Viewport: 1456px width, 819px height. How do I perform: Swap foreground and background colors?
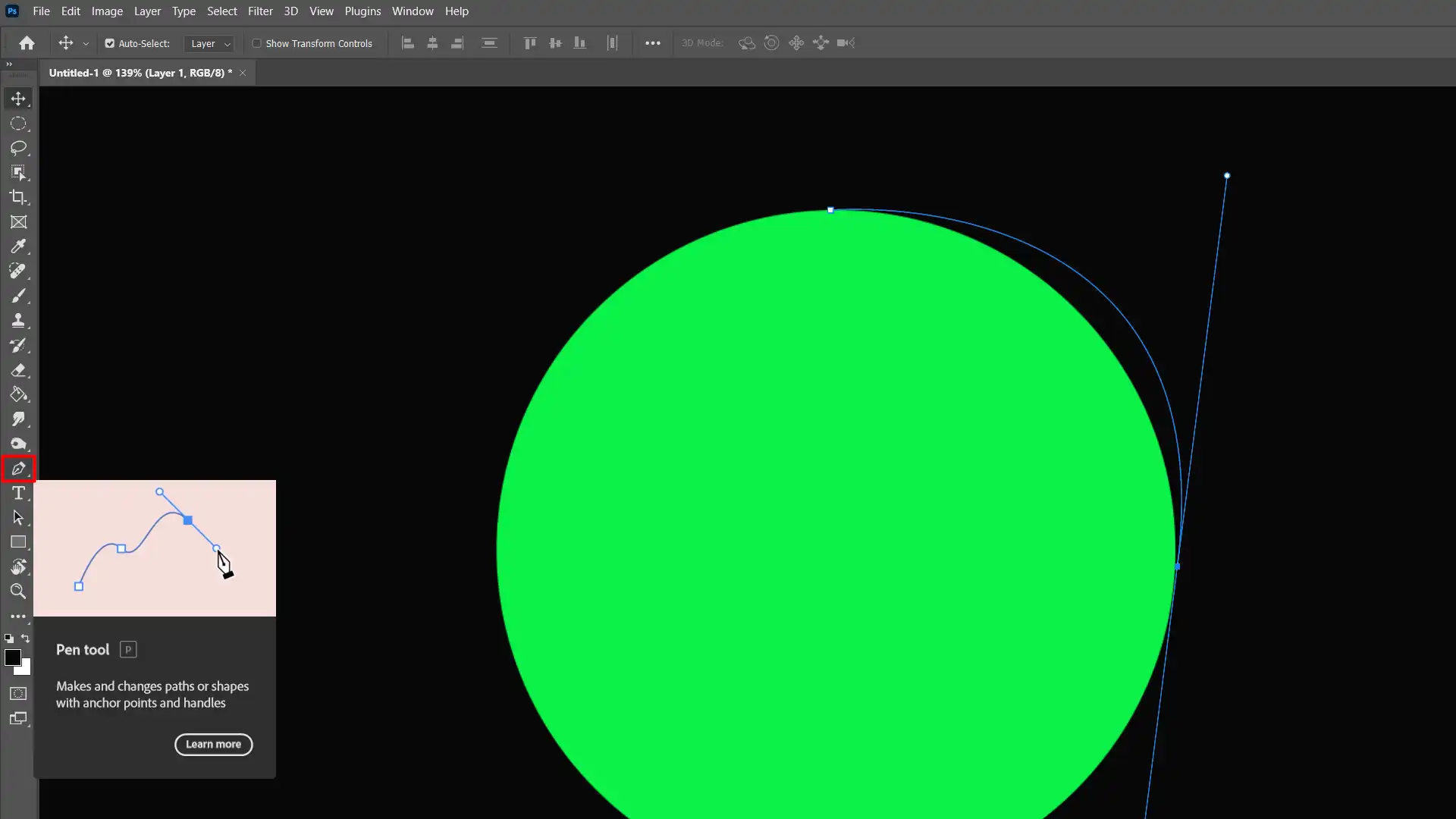(26, 639)
